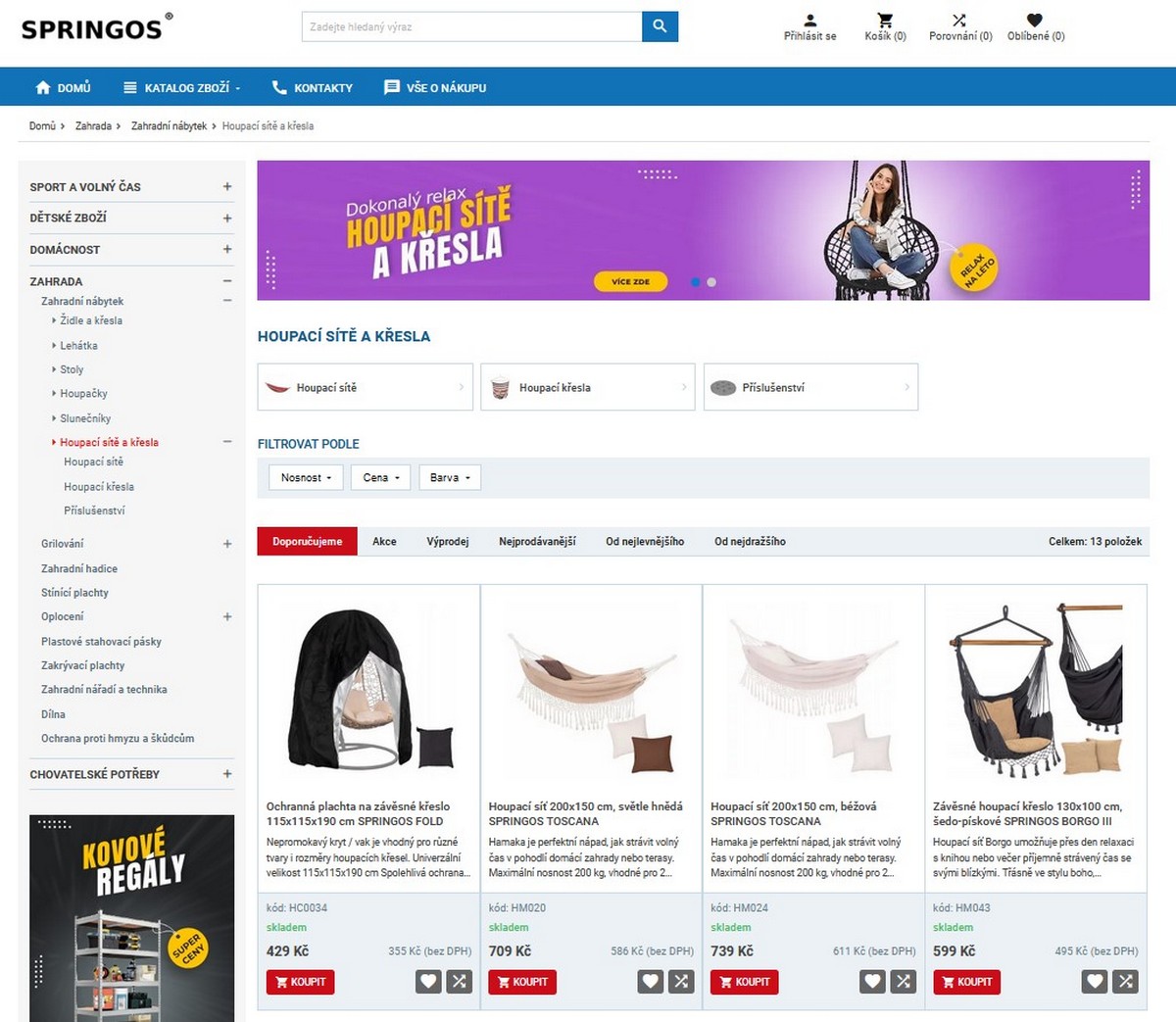Open the Košík shopping cart icon
Viewport: 1176px width, 1022px height.
point(885,21)
